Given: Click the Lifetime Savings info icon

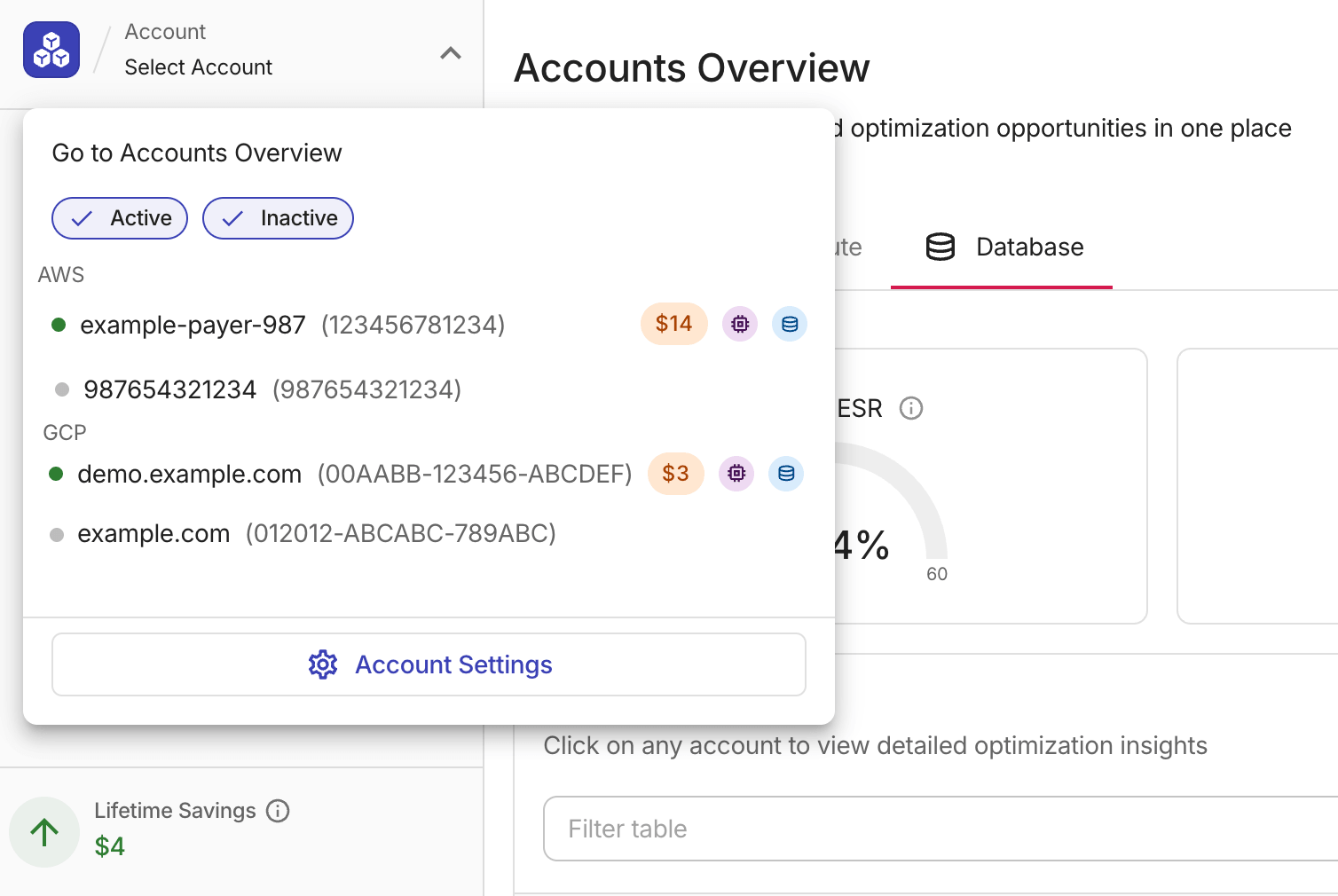Looking at the screenshot, I should [x=278, y=811].
